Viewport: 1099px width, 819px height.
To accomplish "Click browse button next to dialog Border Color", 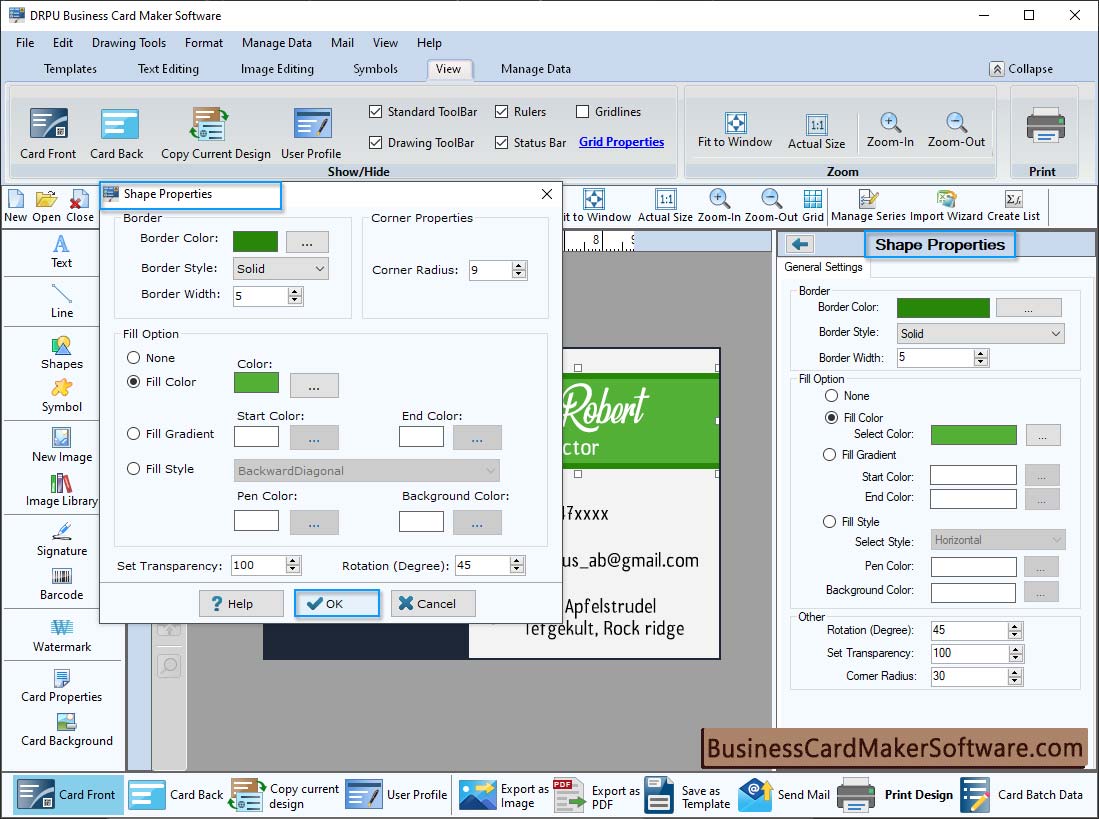I will pyautogui.click(x=307, y=242).
